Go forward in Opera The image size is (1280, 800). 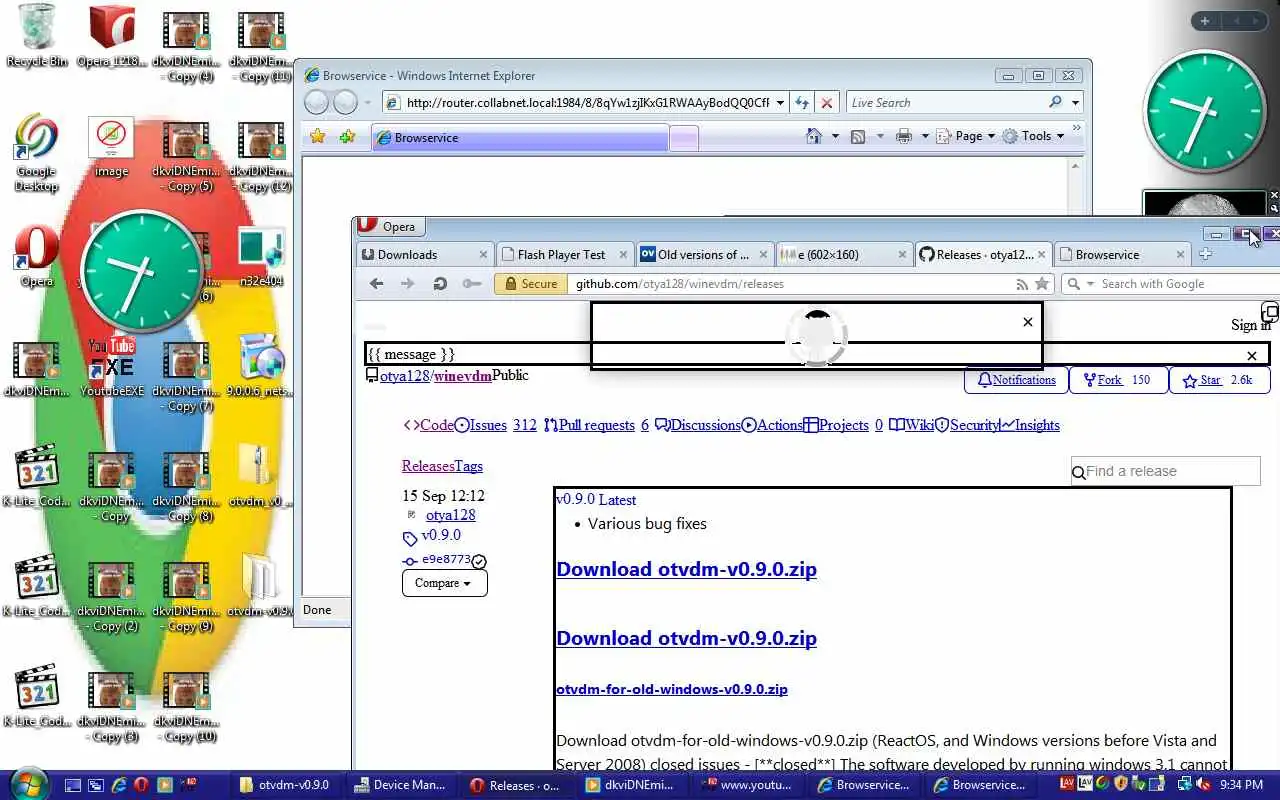click(x=407, y=284)
